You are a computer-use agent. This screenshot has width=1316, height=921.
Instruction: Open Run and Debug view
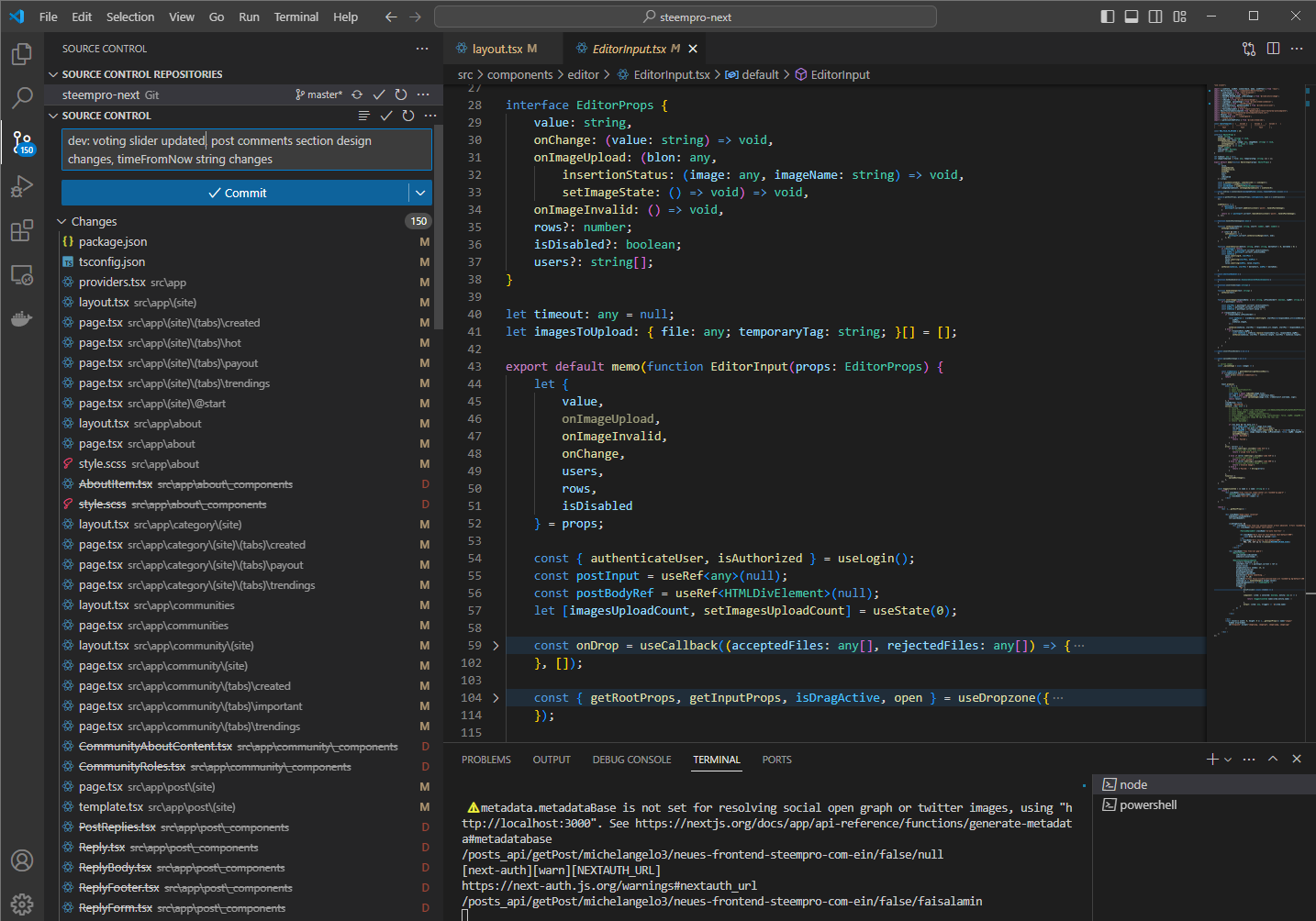point(22,186)
